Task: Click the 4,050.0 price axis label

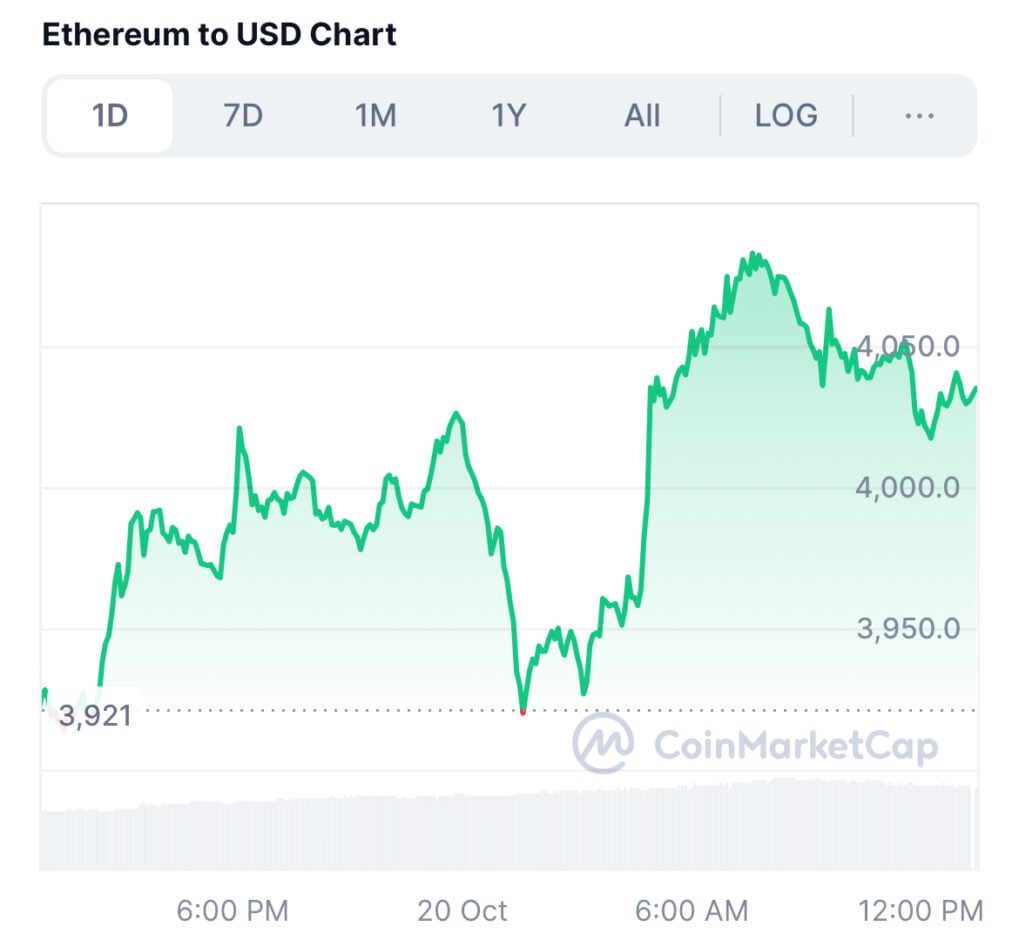Action: pos(908,347)
